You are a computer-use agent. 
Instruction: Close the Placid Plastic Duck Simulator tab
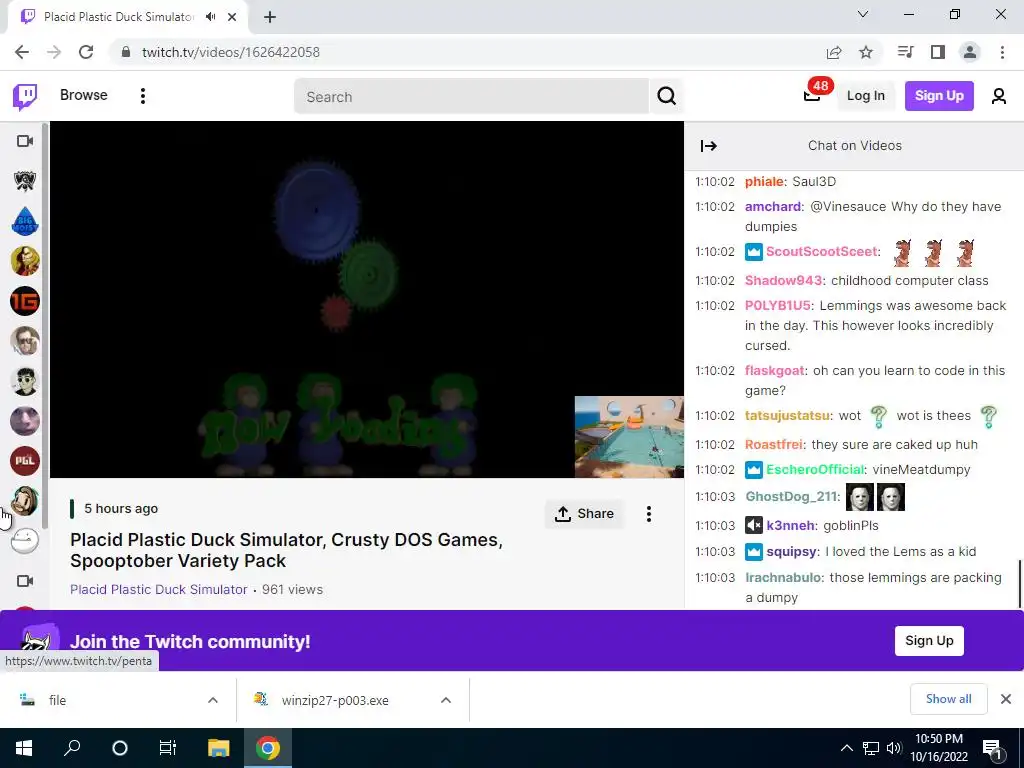tap(232, 17)
